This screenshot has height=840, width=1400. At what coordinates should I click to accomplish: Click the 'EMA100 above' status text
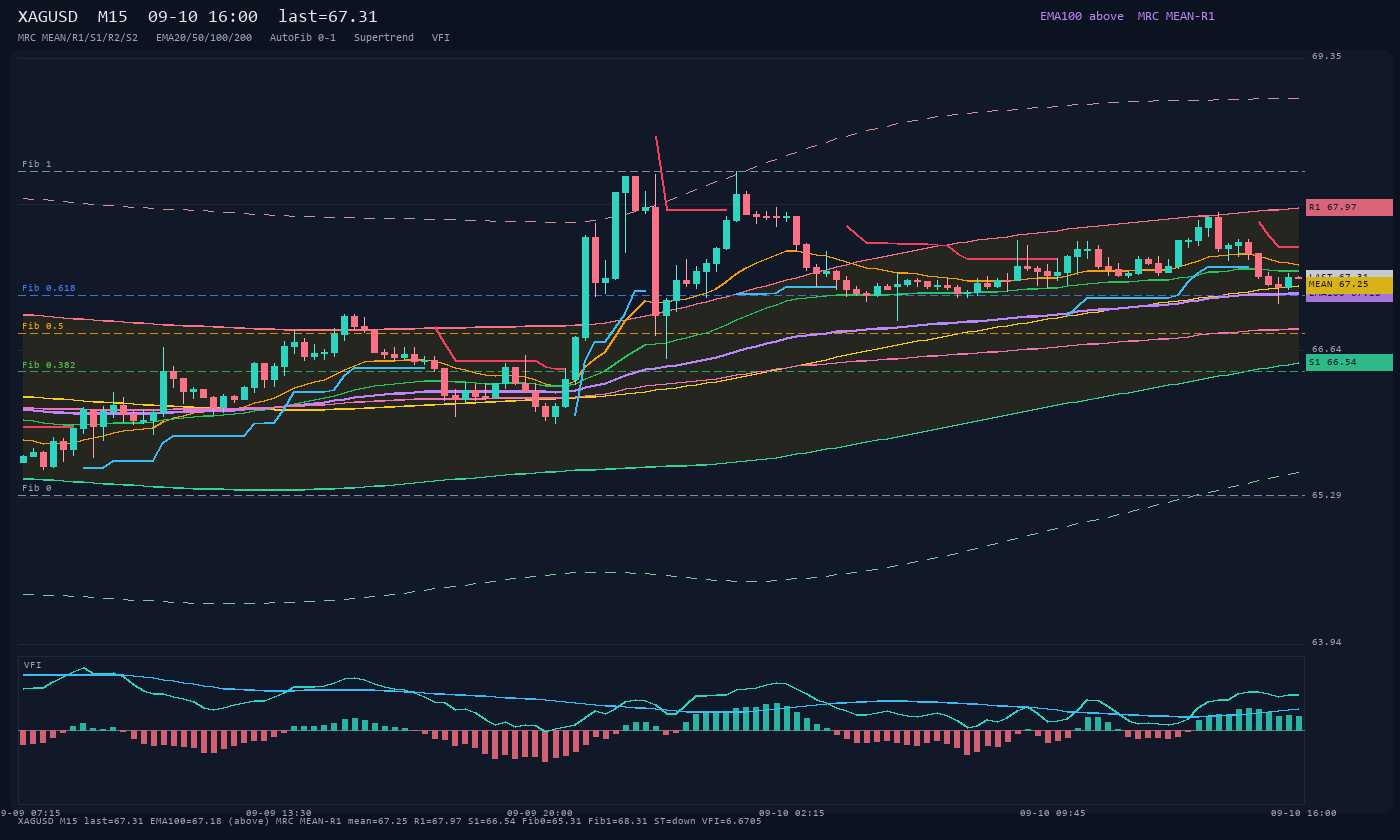1082,17
